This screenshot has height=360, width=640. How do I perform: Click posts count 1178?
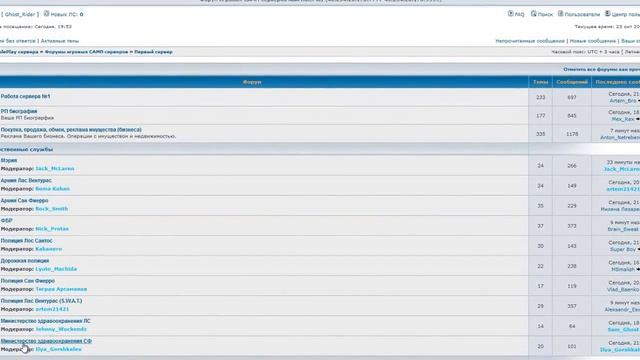click(572, 134)
